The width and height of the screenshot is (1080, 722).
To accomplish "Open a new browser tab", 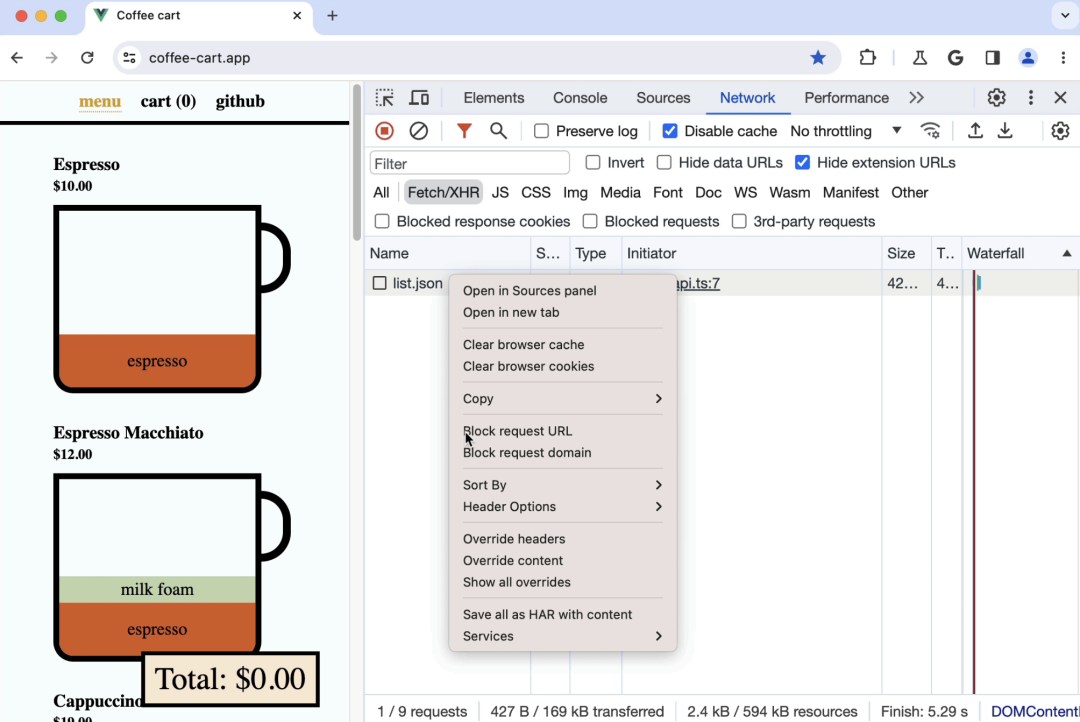I will [x=332, y=15].
